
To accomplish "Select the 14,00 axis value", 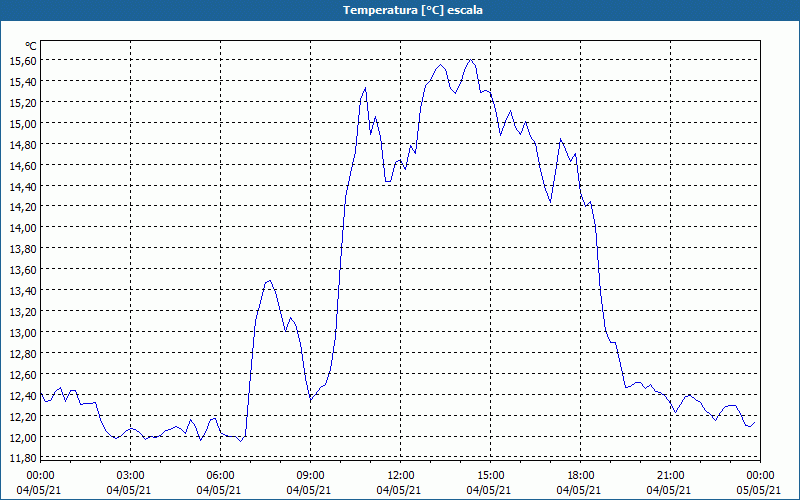I will [23, 228].
